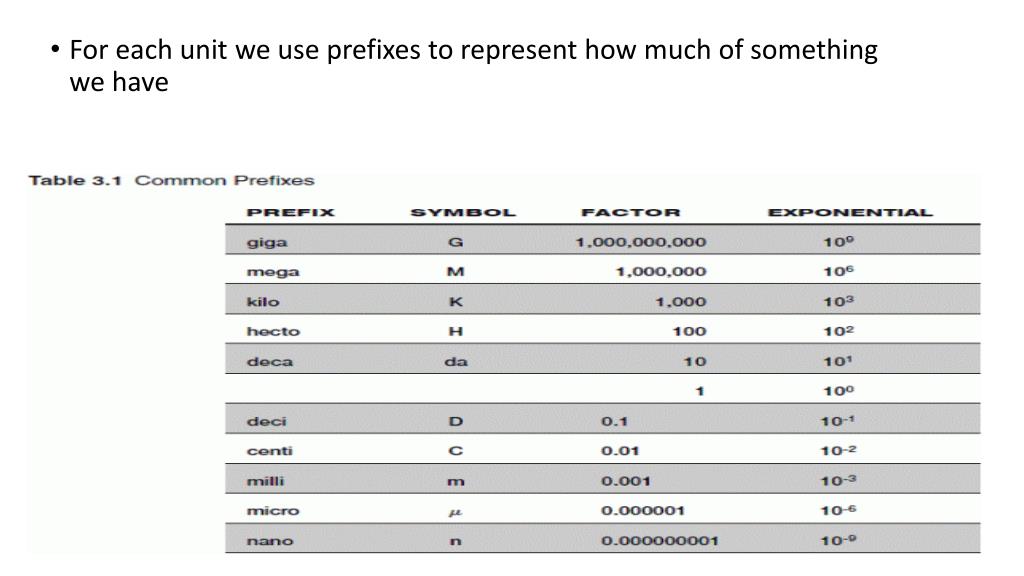
Task: Select the milli prefix cell
Action: click(265, 482)
